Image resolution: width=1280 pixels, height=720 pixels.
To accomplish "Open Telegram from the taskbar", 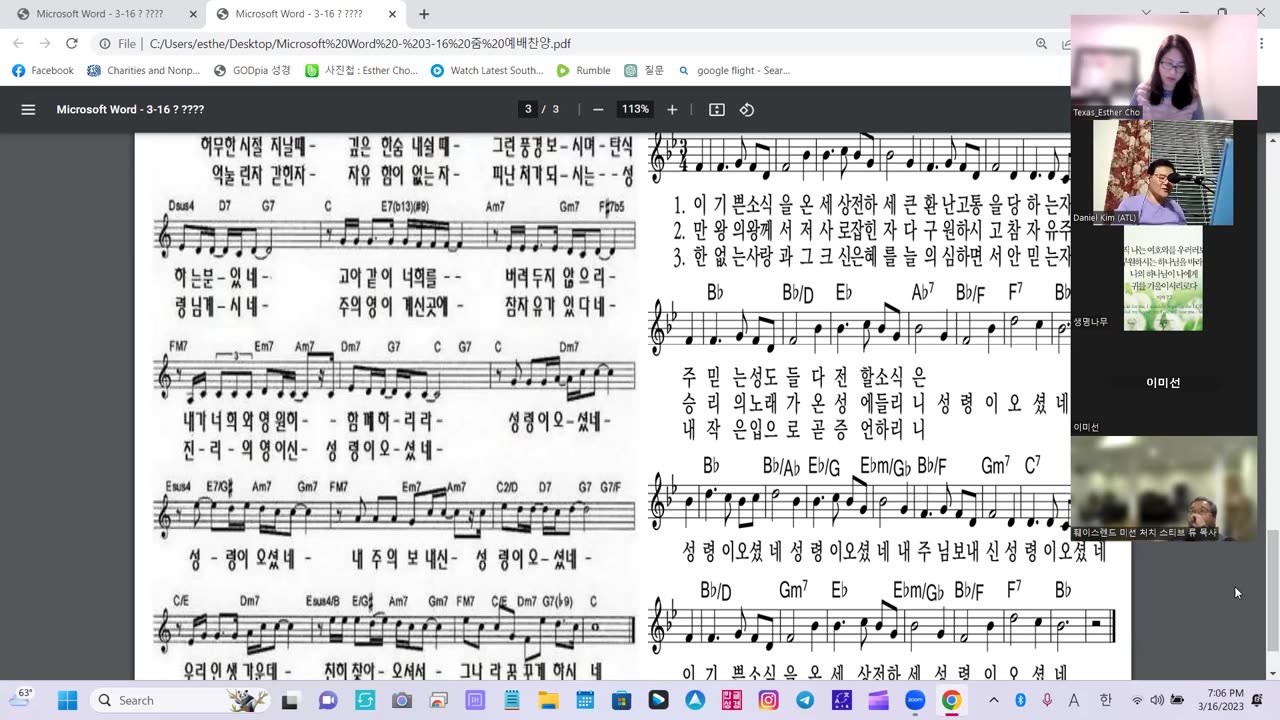I will [805, 700].
